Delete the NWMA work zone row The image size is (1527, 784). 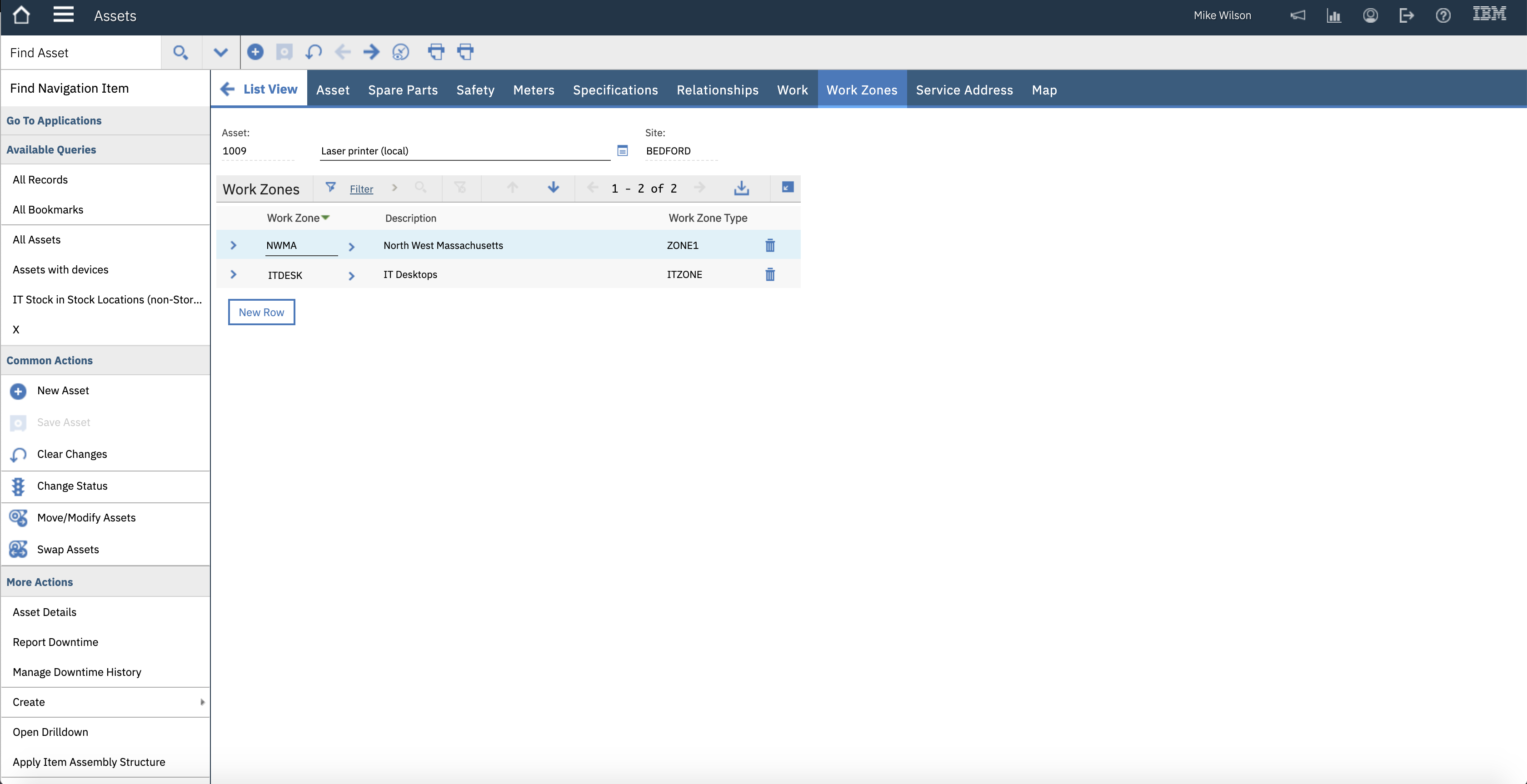point(769,245)
